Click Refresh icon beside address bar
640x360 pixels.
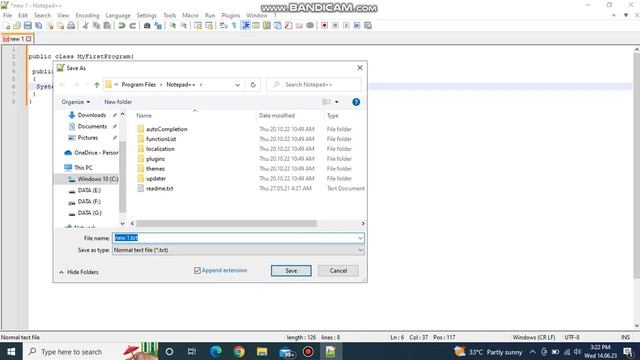[253, 85]
